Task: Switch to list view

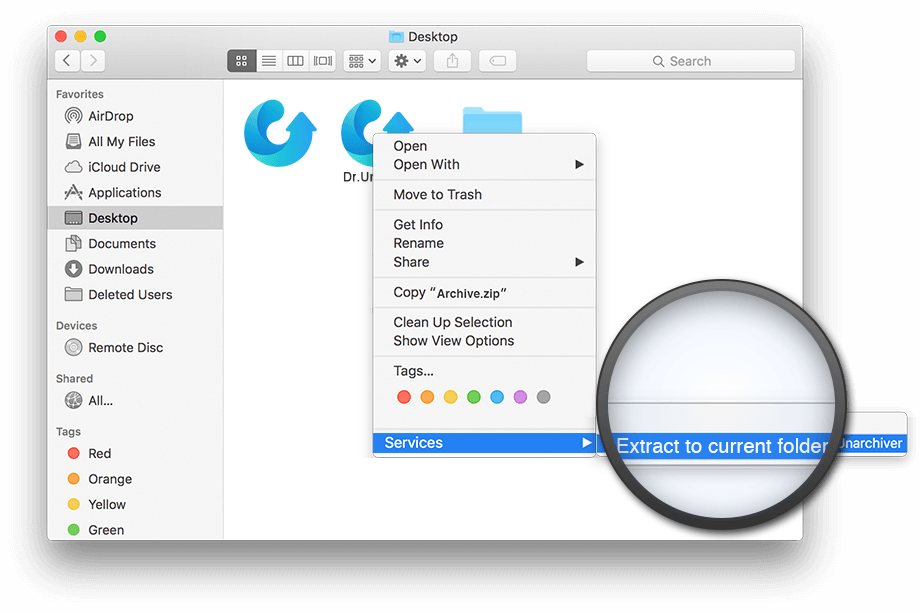Action: tap(268, 61)
